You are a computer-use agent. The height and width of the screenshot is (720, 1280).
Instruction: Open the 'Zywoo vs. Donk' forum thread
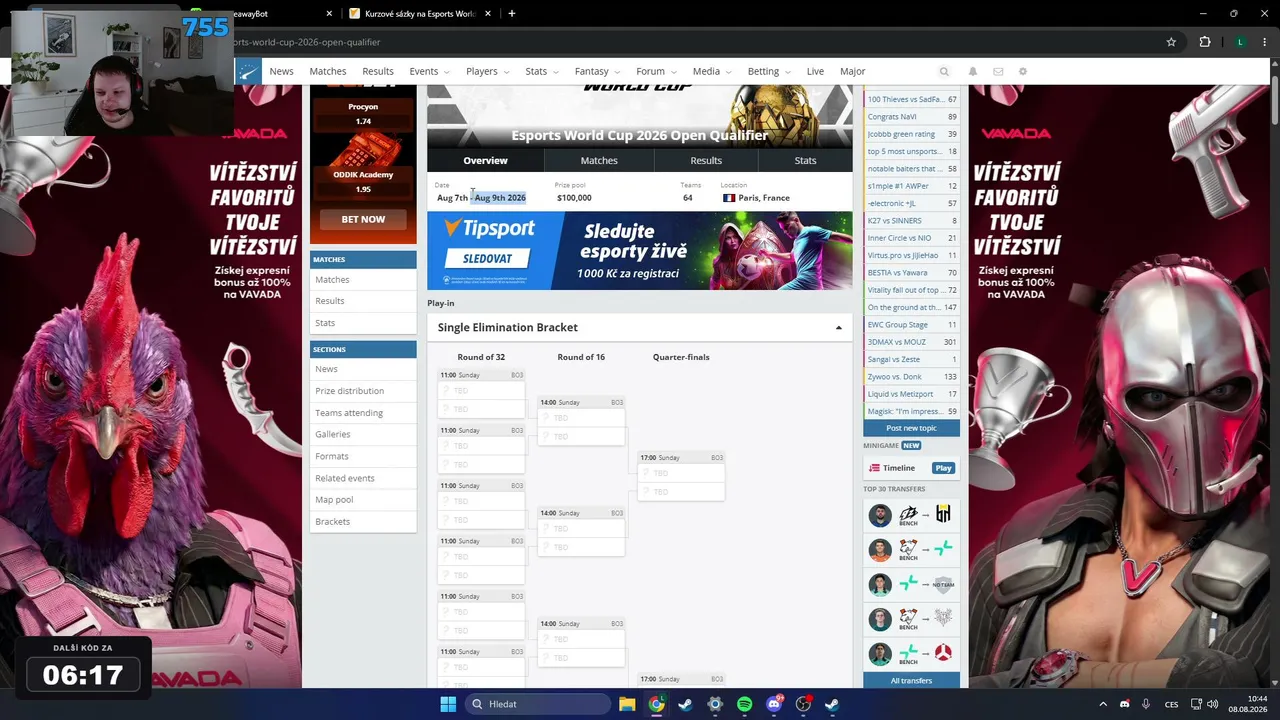[911, 377]
